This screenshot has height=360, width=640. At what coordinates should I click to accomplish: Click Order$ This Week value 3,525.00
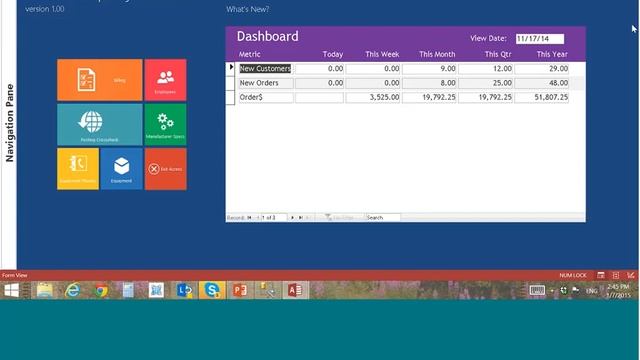point(373,97)
